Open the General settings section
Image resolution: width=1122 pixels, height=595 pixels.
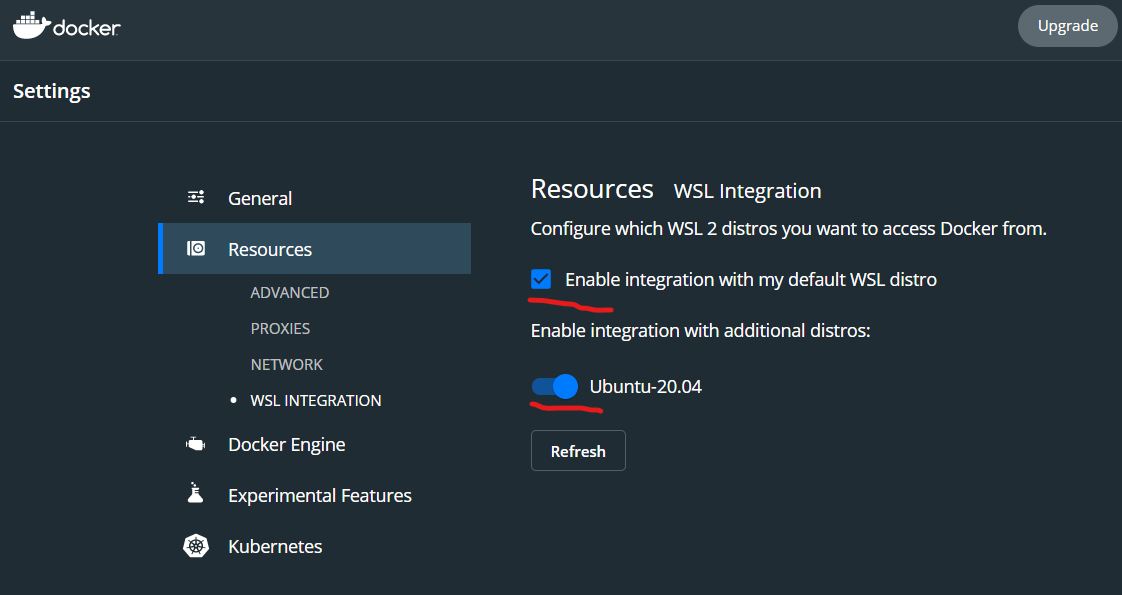click(260, 198)
